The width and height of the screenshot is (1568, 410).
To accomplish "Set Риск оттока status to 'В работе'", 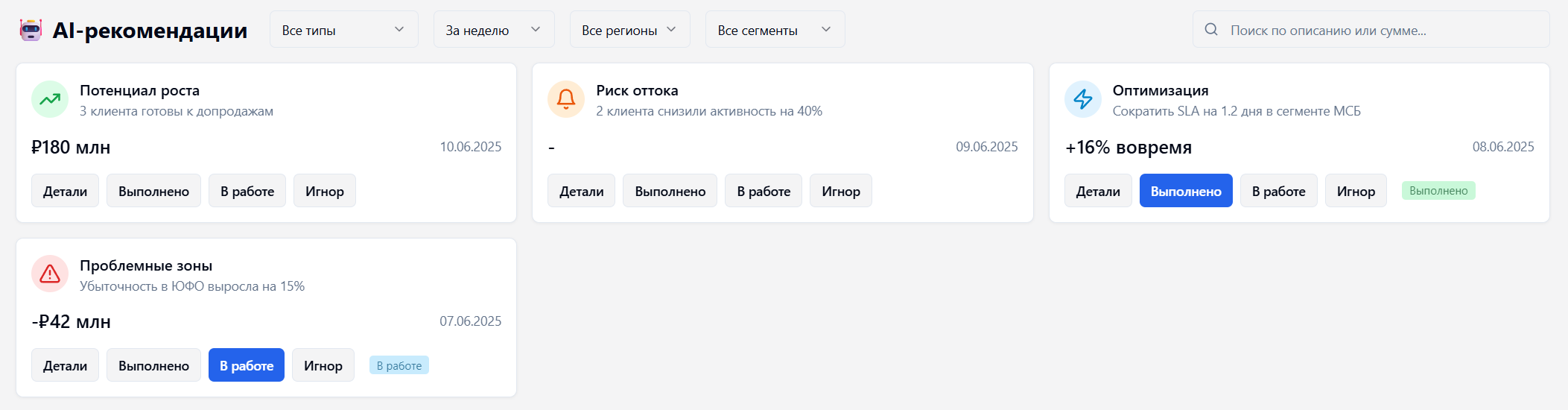I will point(763,191).
